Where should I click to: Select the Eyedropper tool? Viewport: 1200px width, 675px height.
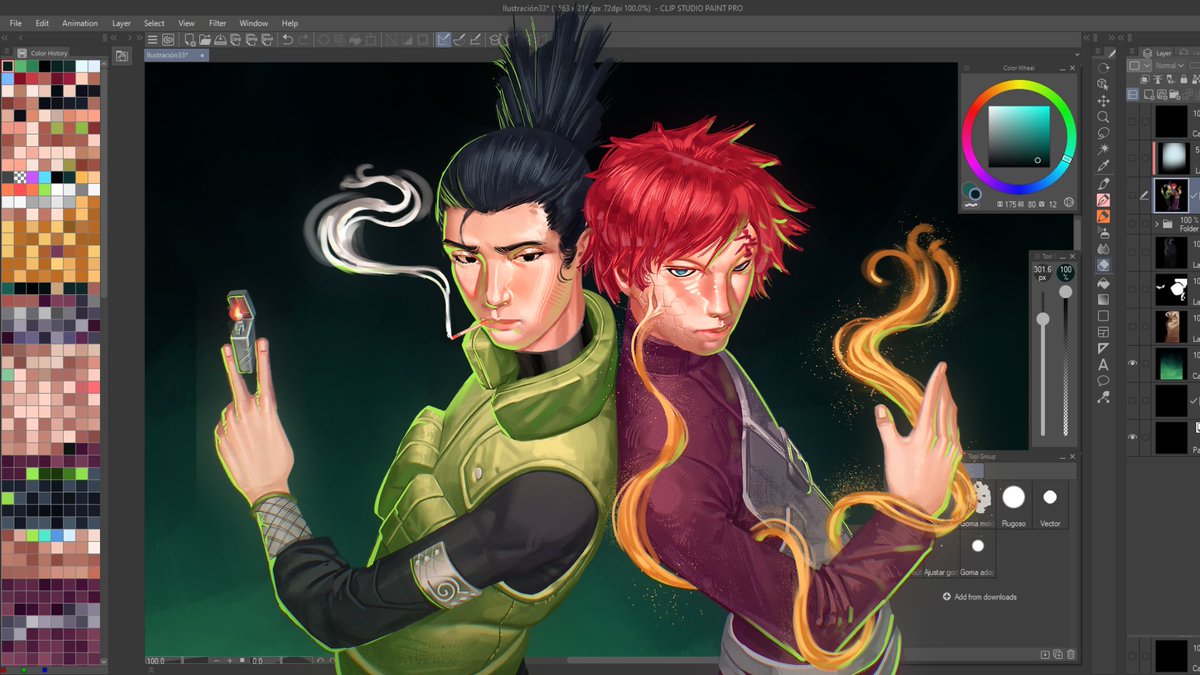tap(1103, 166)
